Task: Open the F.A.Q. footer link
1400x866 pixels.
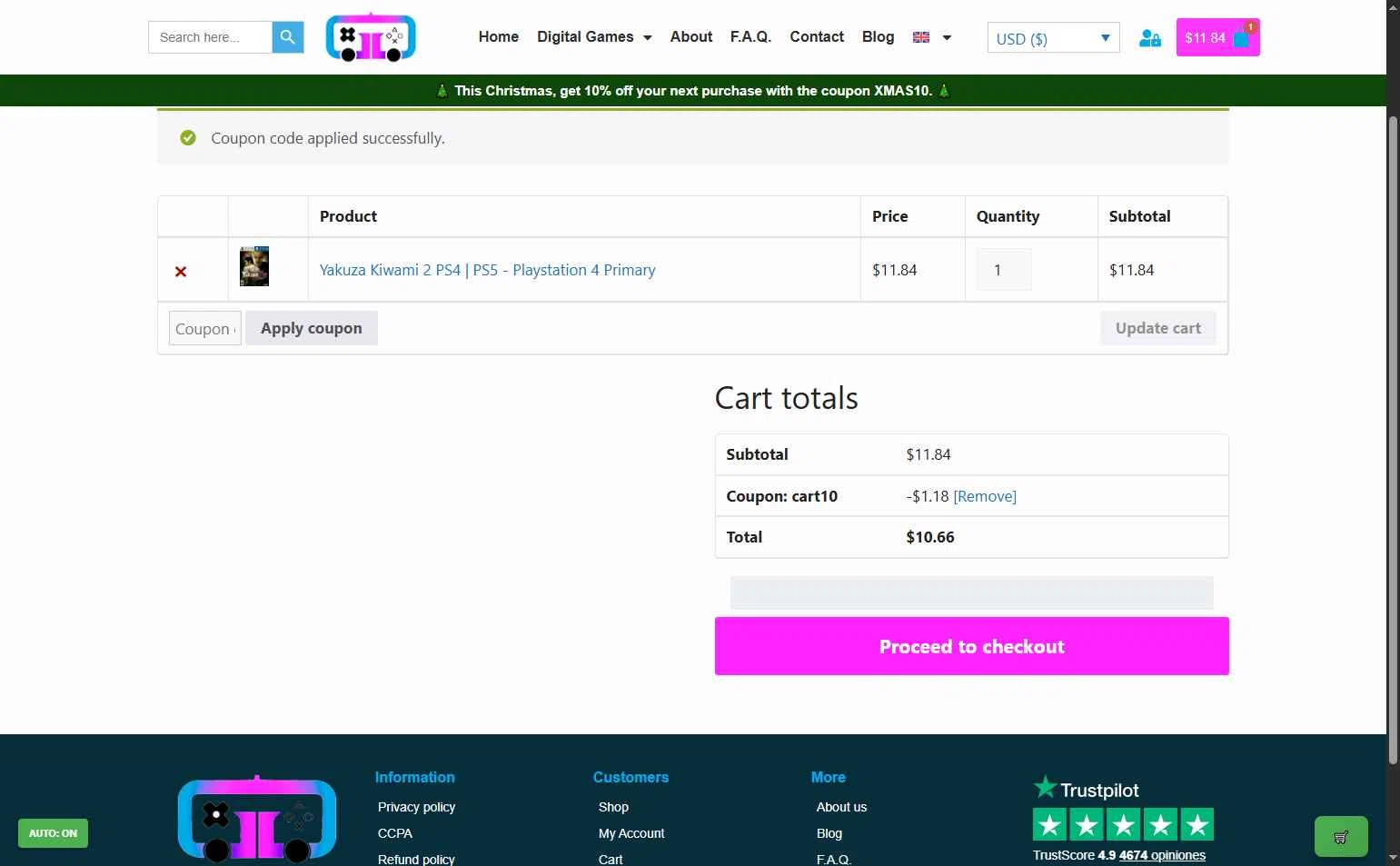Action: tap(833, 859)
